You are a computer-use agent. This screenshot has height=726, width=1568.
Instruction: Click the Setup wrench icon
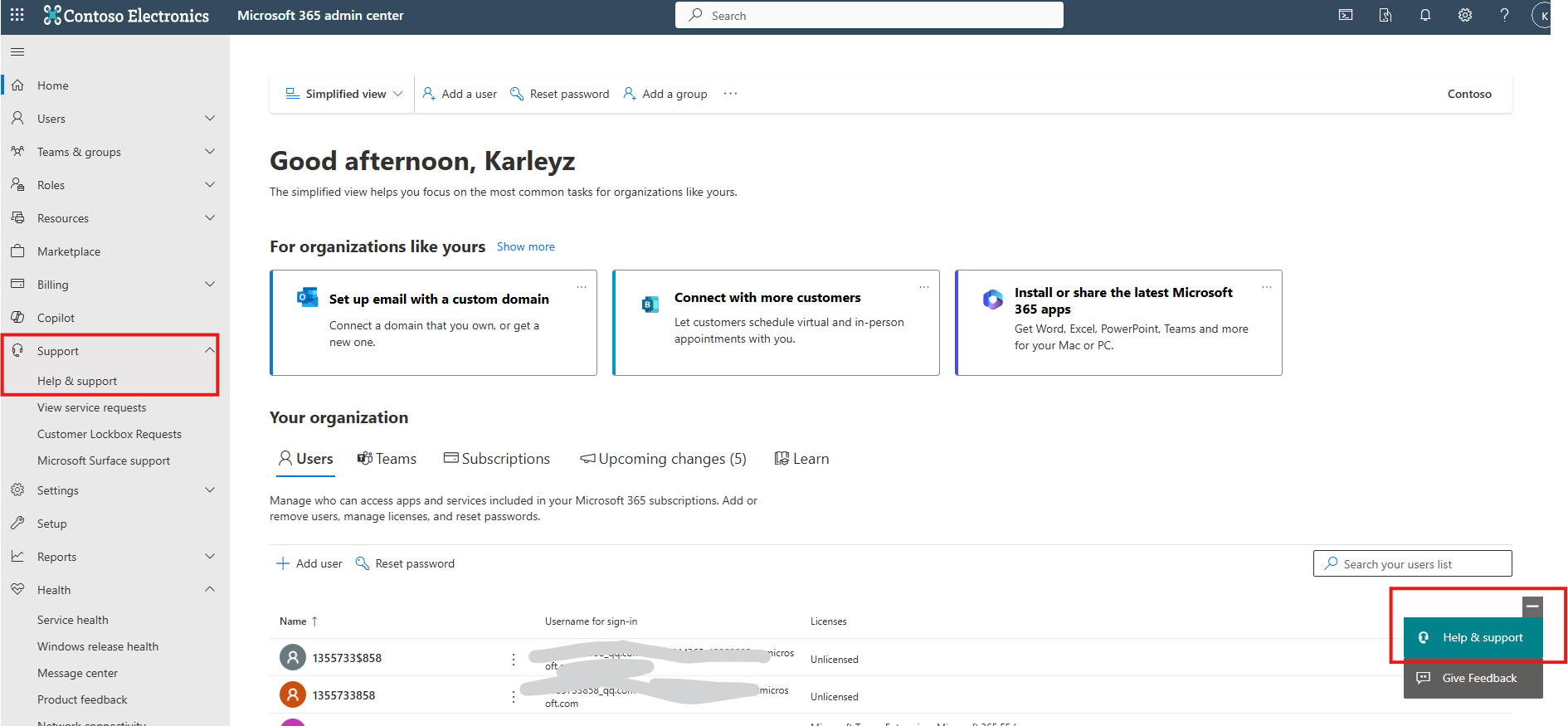pyautogui.click(x=17, y=524)
